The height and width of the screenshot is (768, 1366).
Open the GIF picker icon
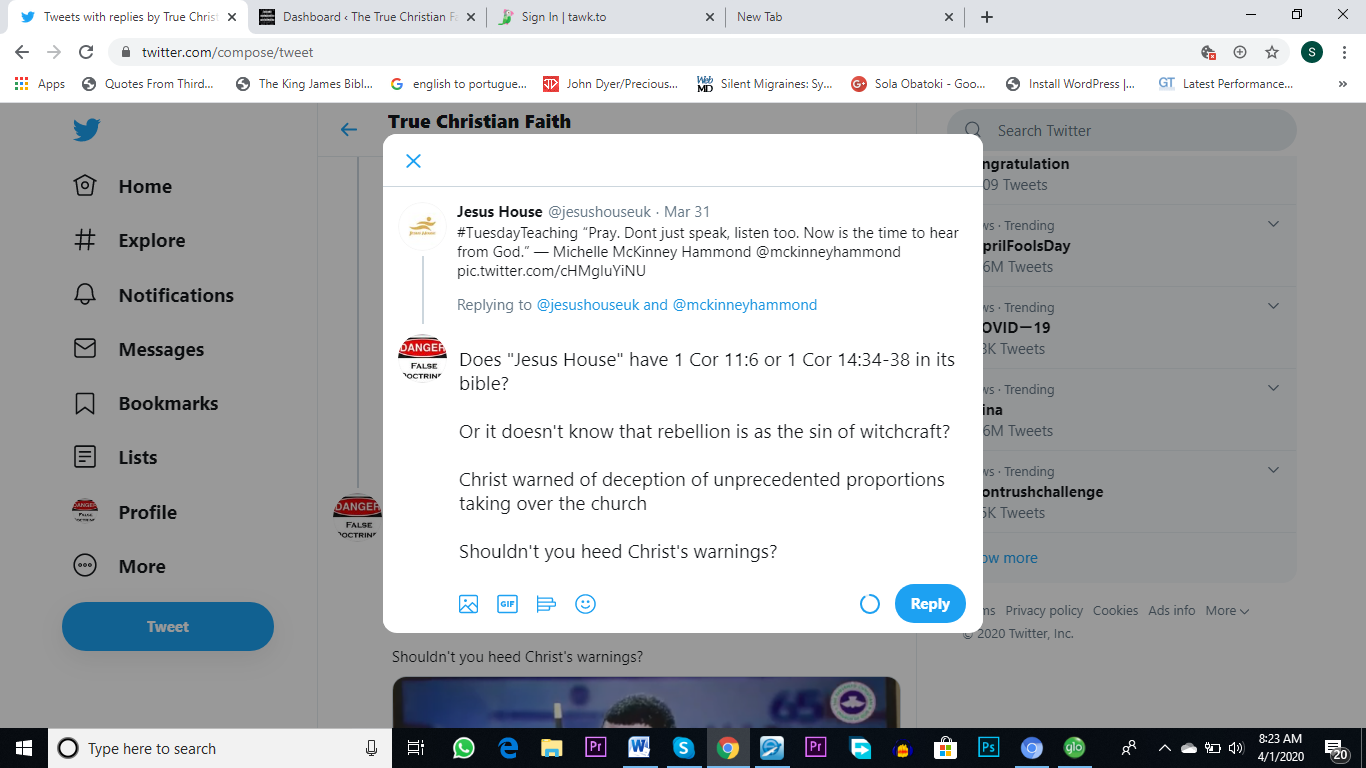click(507, 604)
